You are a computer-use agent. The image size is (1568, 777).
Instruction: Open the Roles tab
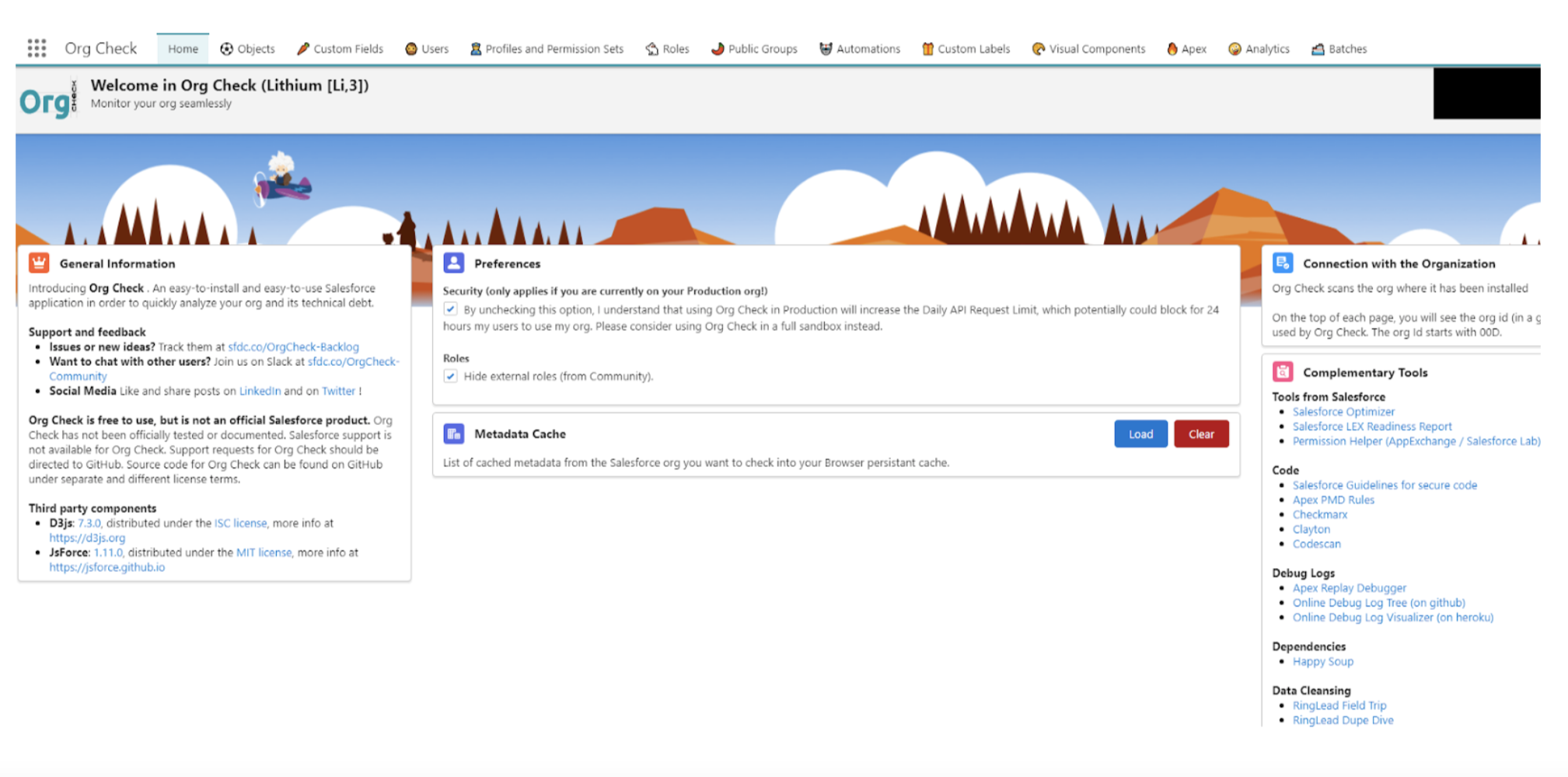tap(667, 49)
